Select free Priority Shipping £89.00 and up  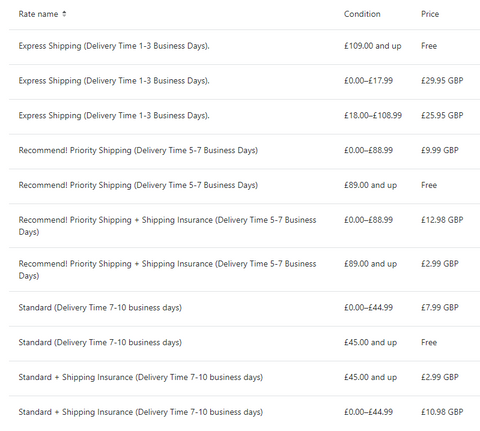244,186
